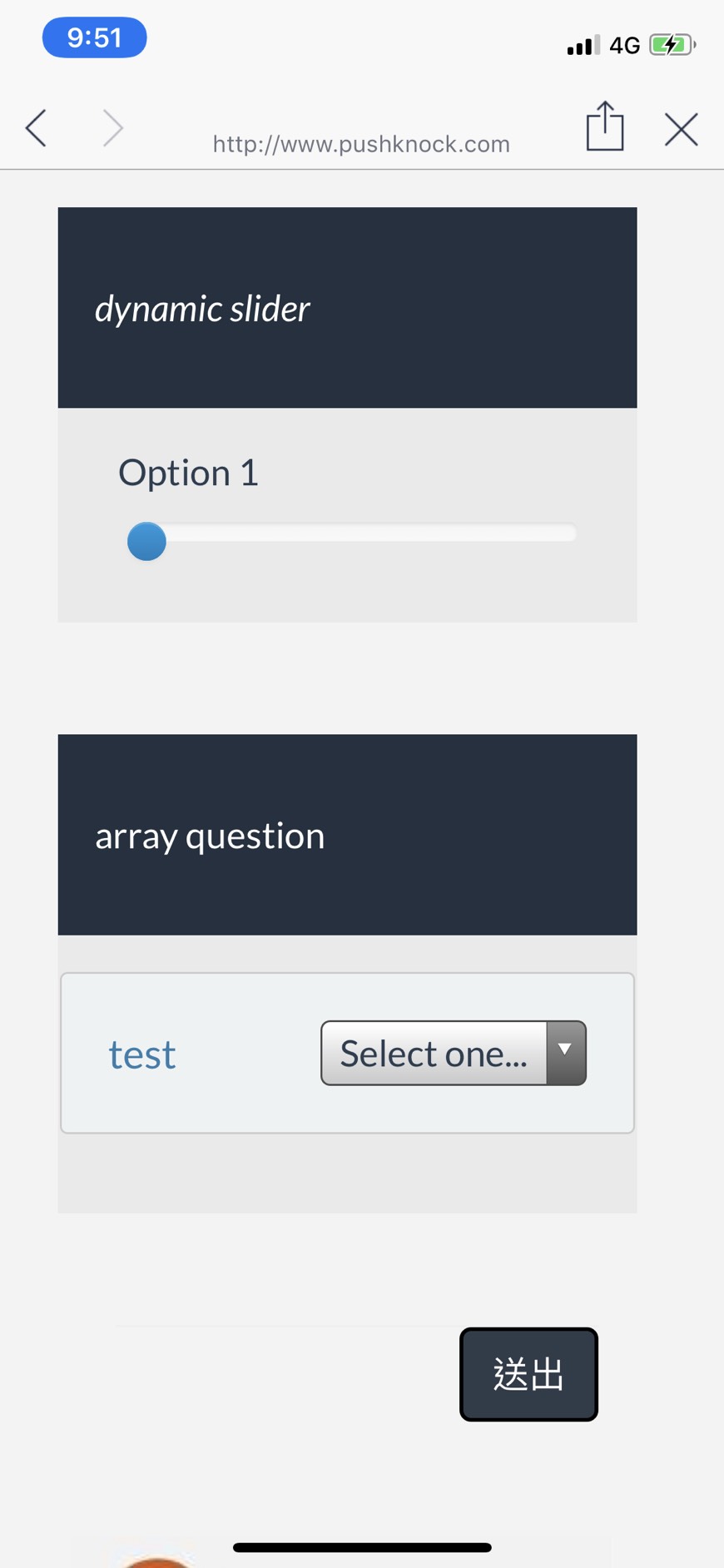Tap the cellular signal bars icon
The height and width of the screenshot is (1568, 724).
[x=583, y=45]
